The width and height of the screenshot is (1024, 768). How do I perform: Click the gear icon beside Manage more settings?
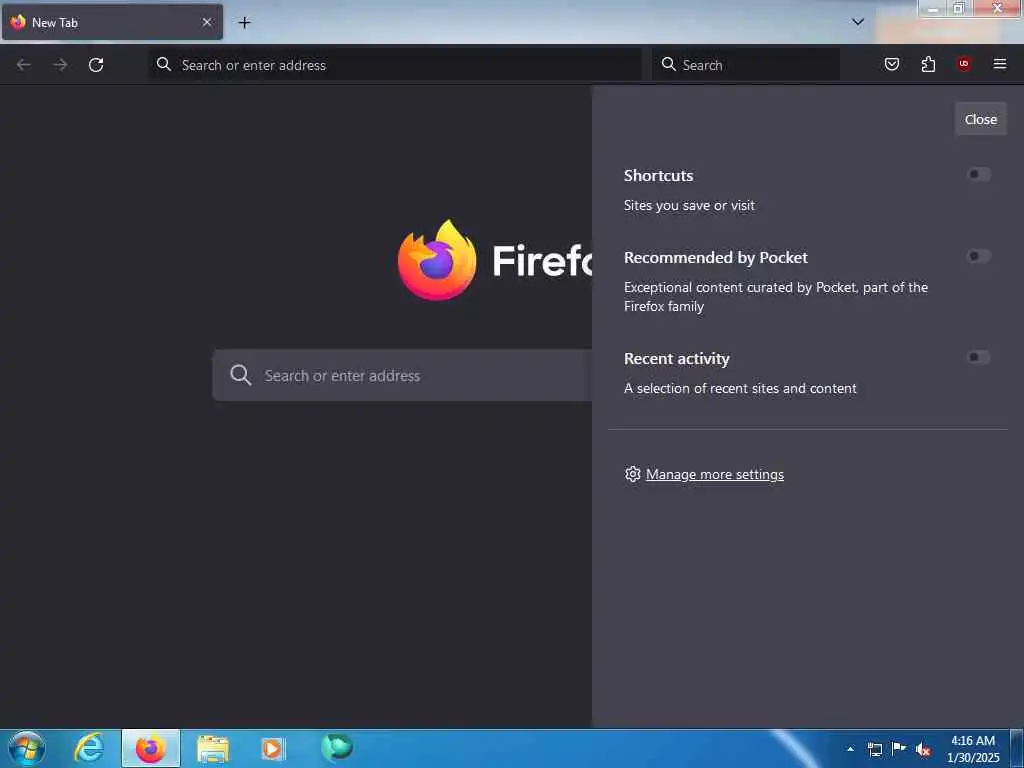click(x=632, y=474)
